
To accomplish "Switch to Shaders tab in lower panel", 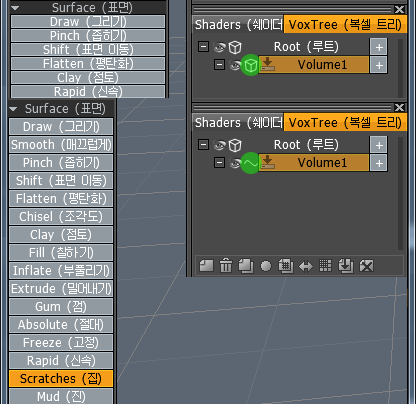I will pos(238,122).
